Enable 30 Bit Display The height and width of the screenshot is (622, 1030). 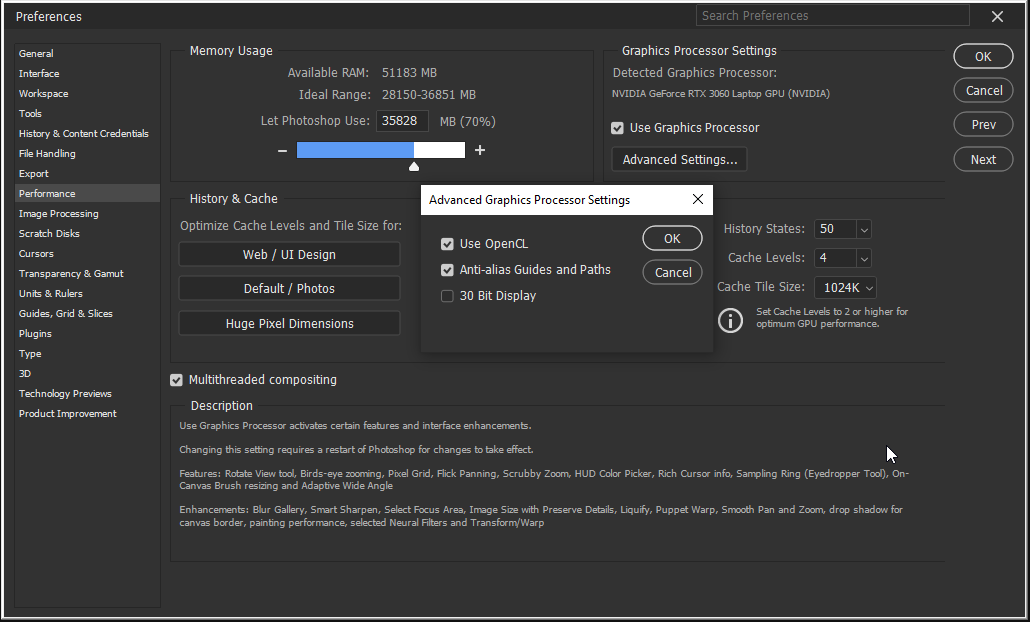(x=446, y=295)
